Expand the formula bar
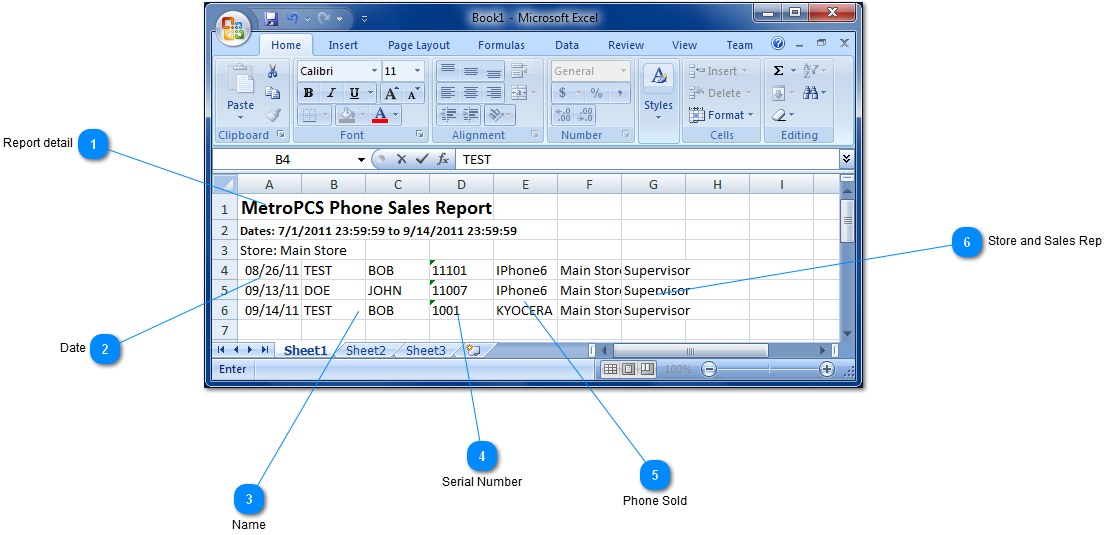The width and height of the screenshot is (1107, 535). click(x=846, y=160)
